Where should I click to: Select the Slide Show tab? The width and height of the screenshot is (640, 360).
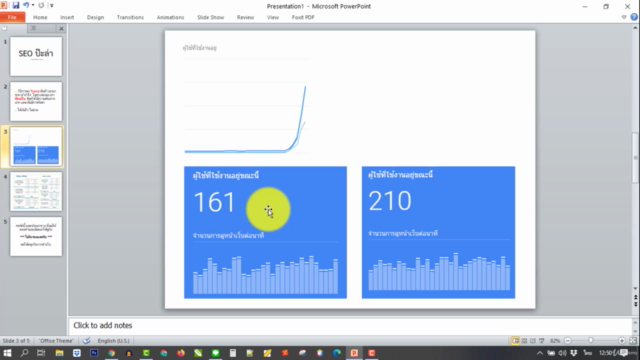(210, 17)
